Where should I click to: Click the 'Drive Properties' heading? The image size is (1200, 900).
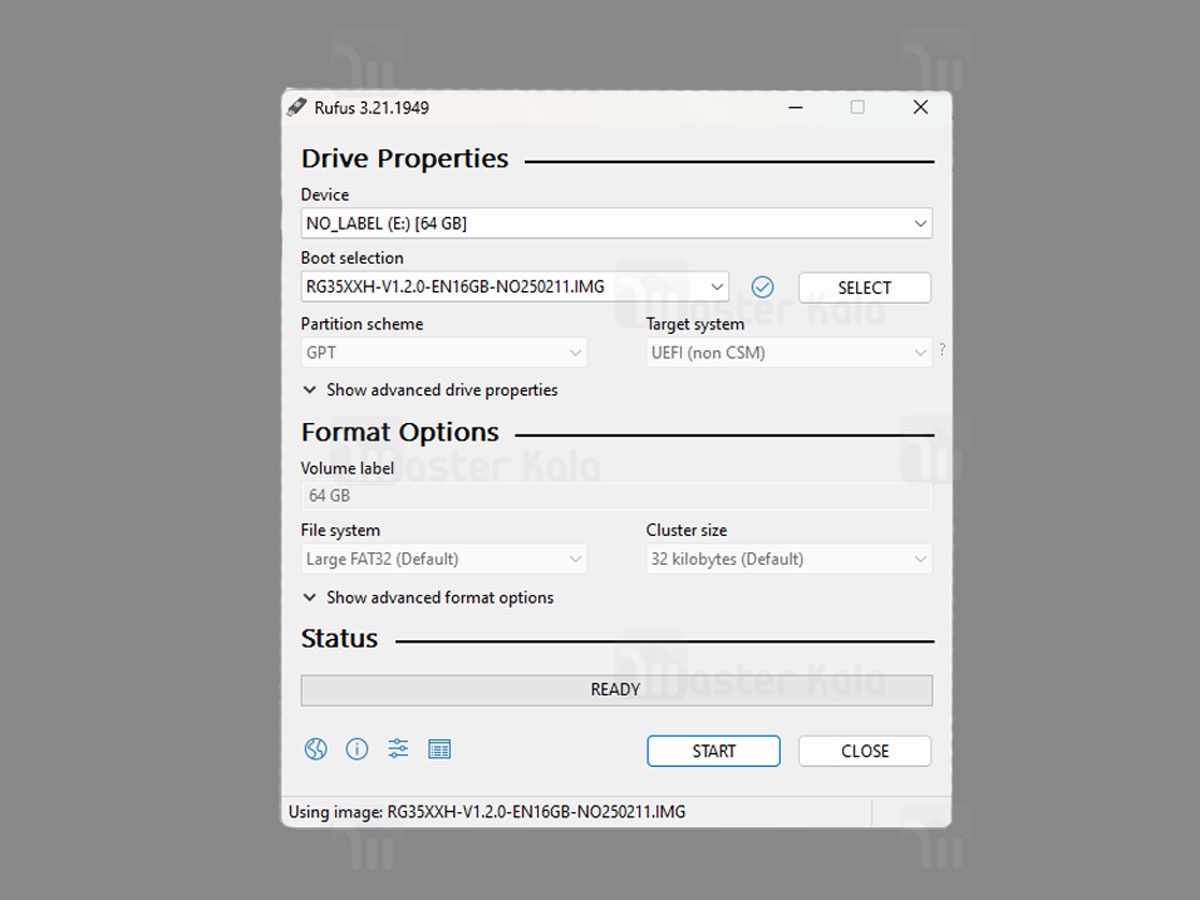(405, 159)
